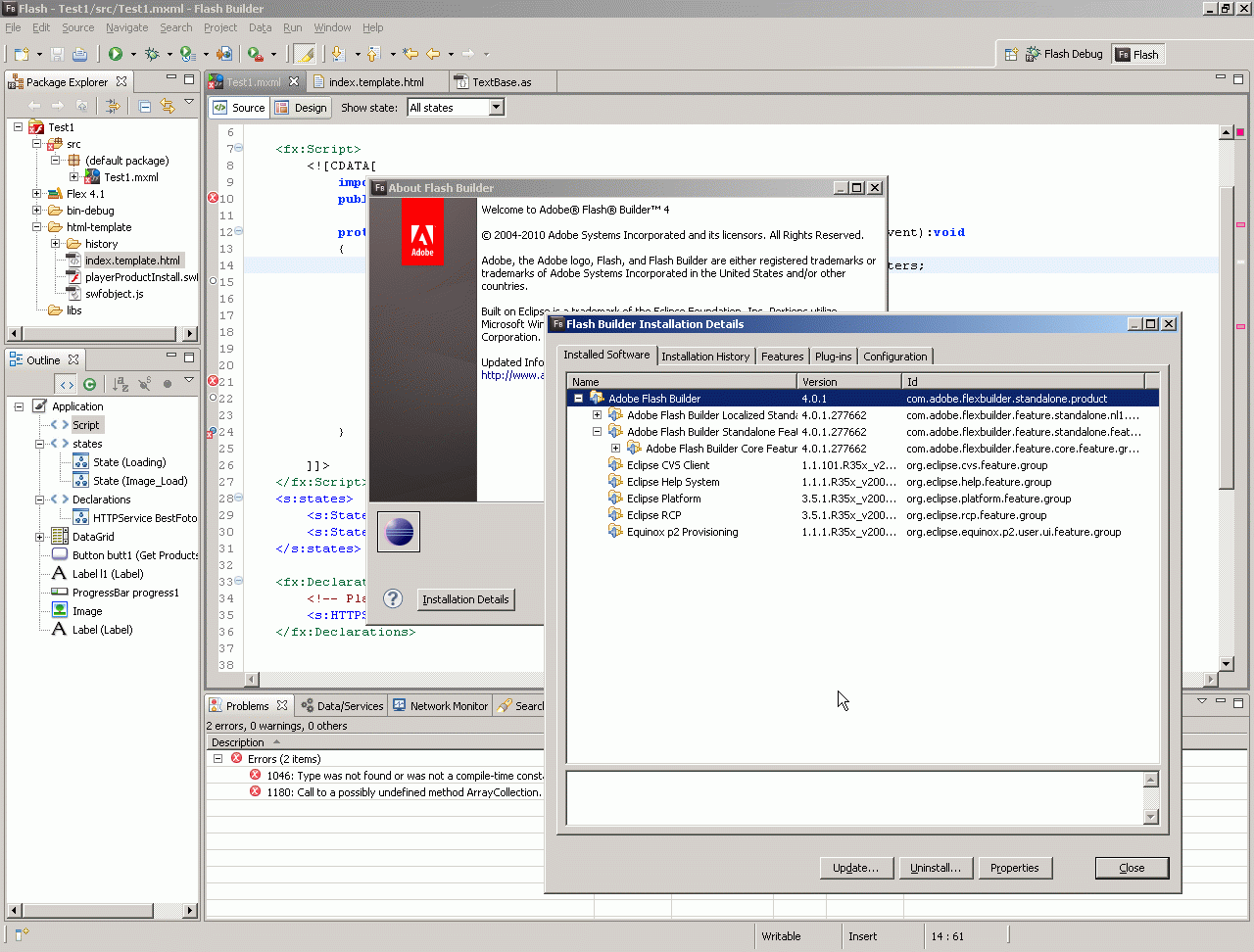Select error 1046 in Problems list
This screenshot has height=952, width=1254.
click(405, 776)
